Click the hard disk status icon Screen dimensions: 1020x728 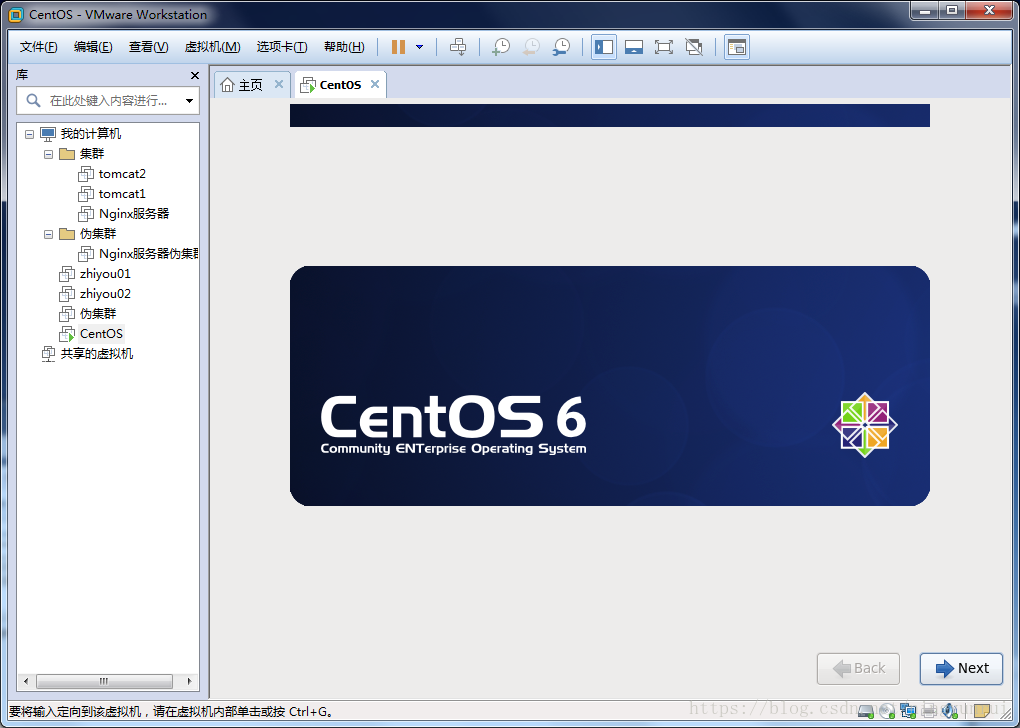click(x=866, y=711)
